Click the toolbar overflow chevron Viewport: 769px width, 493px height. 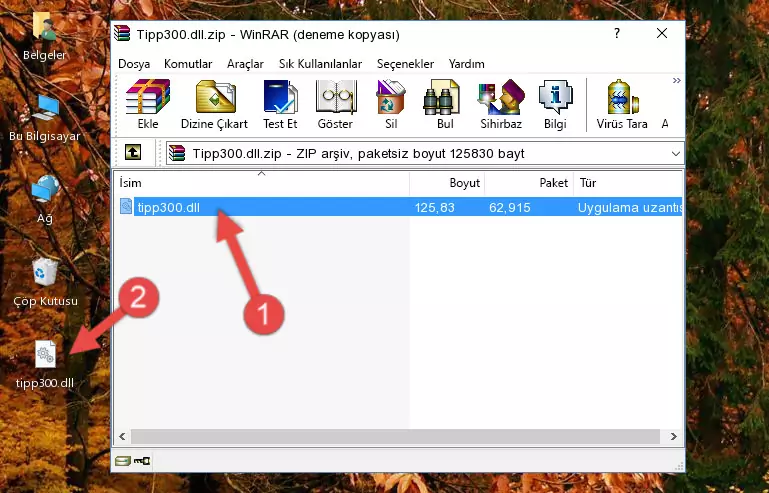pos(676,81)
